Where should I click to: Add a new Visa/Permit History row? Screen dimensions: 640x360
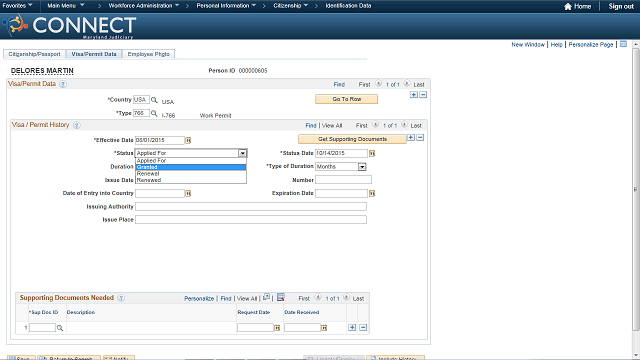pos(411,138)
